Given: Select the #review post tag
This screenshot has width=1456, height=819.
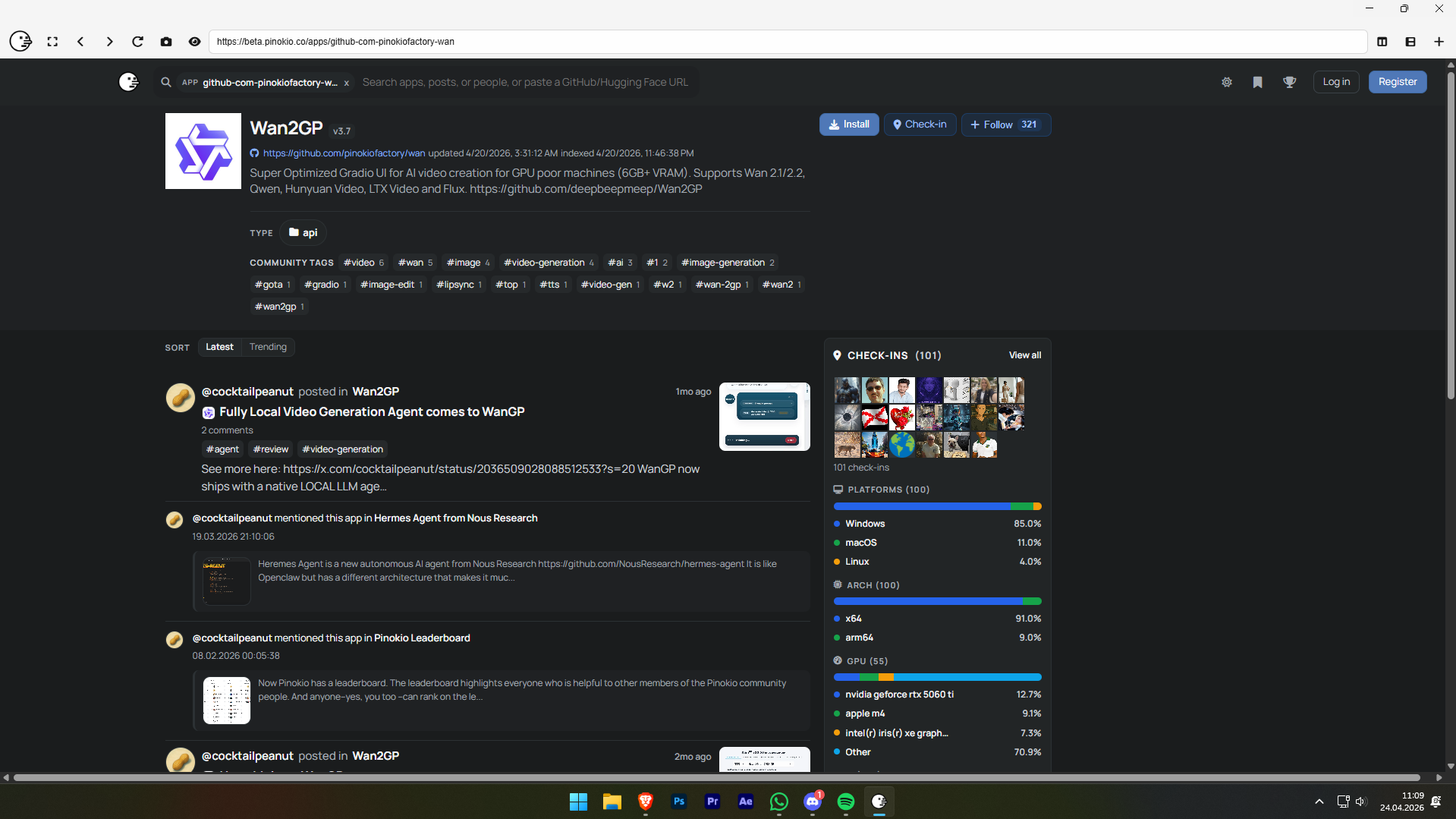Looking at the screenshot, I should click(271, 449).
